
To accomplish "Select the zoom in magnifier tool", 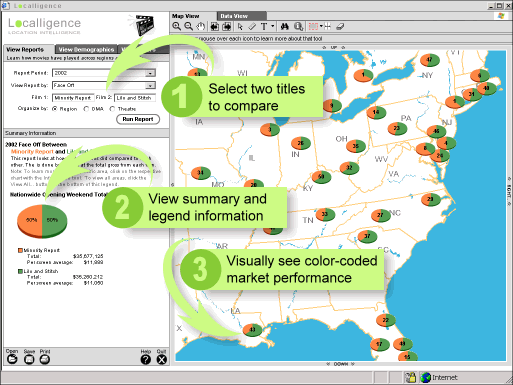I will tap(177, 26).
